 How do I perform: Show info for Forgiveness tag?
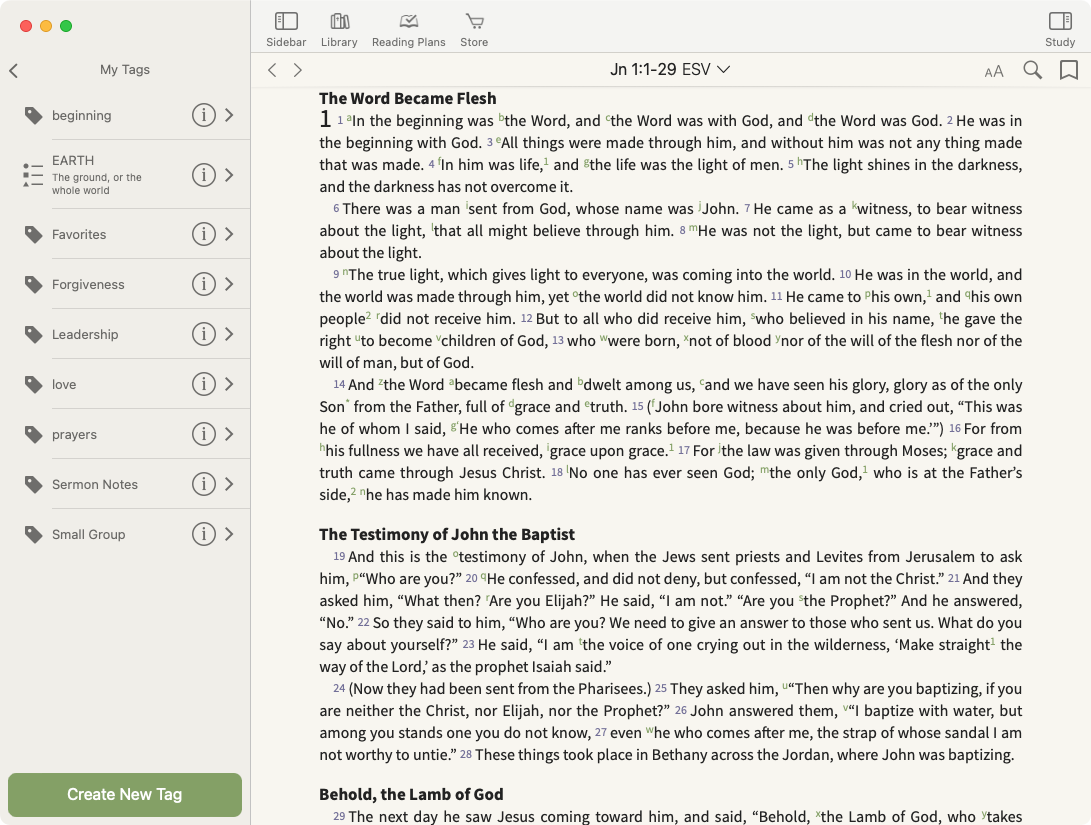click(x=204, y=284)
